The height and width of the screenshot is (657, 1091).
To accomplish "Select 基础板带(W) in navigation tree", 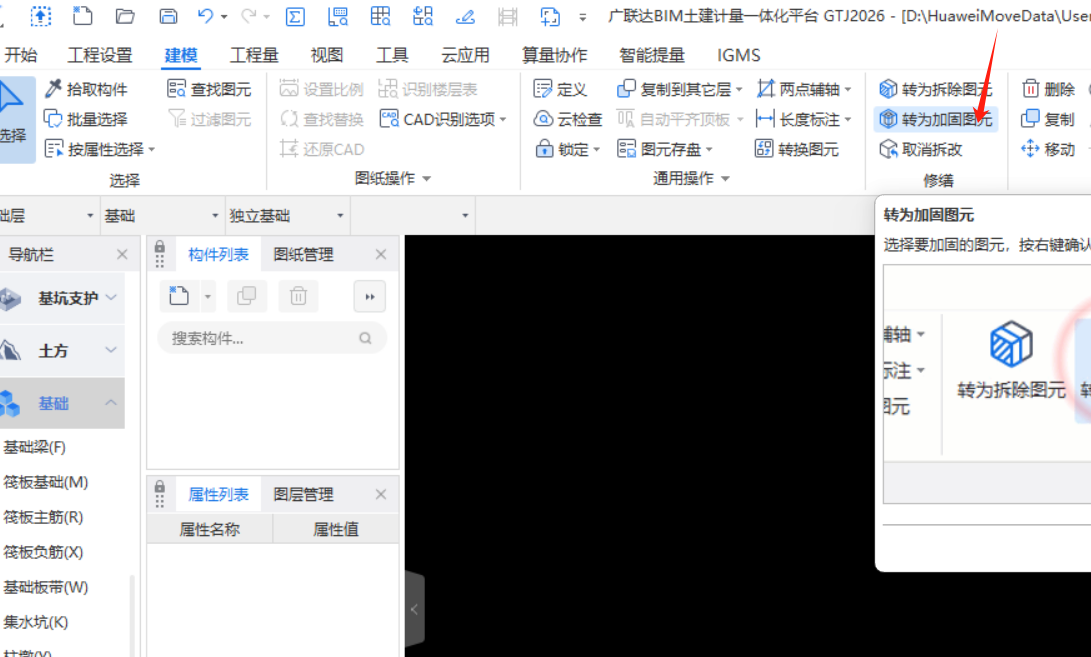I will tap(45, 587).
